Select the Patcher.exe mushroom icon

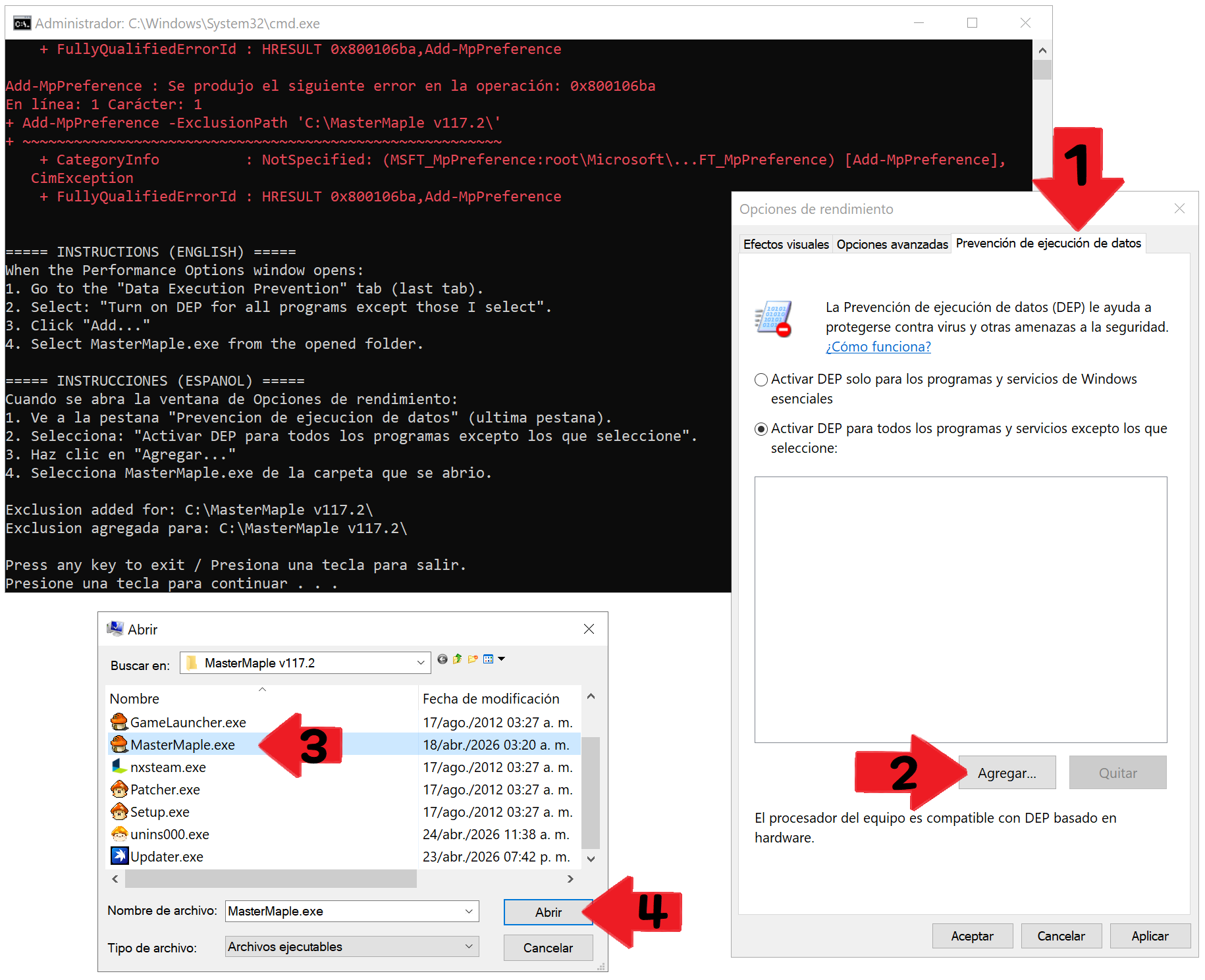[119, 789]
